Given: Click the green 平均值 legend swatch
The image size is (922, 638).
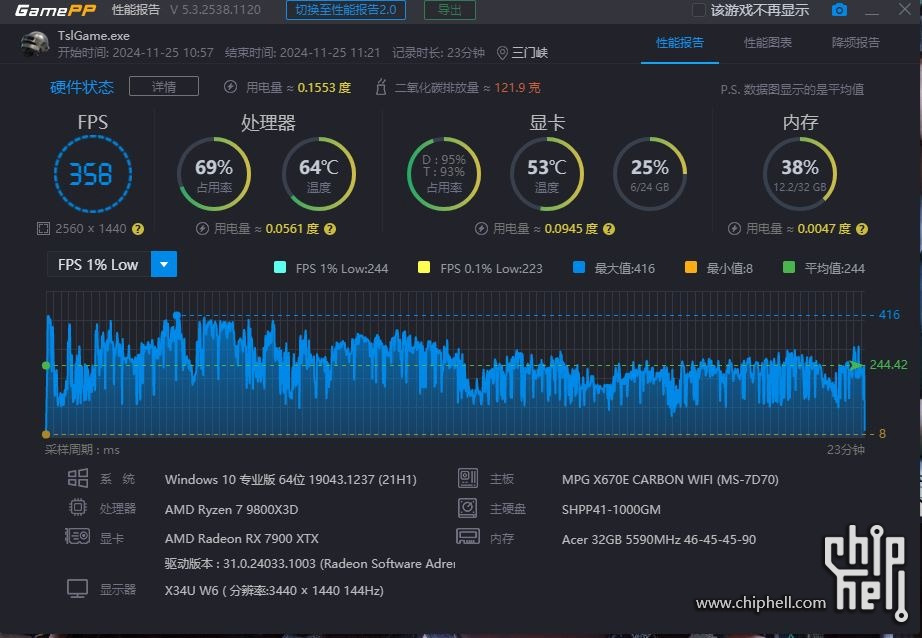Looking at the screenshot, I should (x=789, y=268).
